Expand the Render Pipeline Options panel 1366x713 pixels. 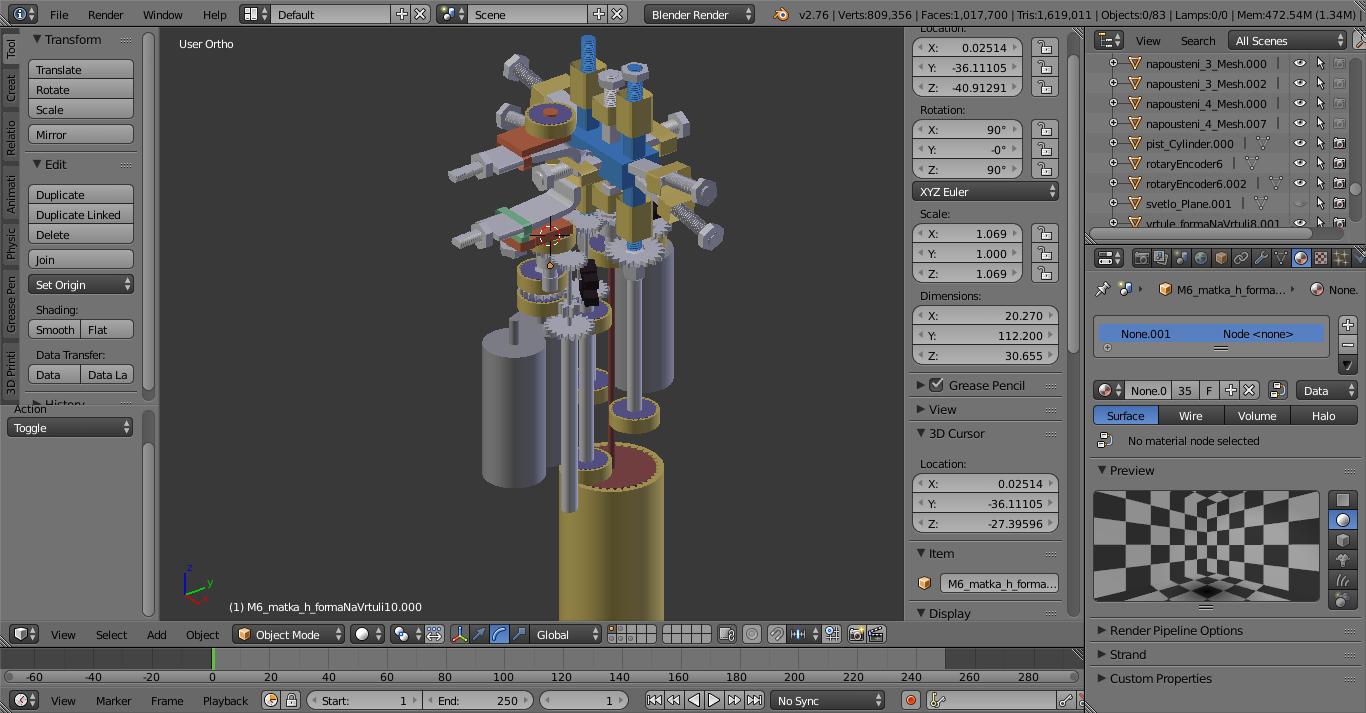(x=1176, y=630)
